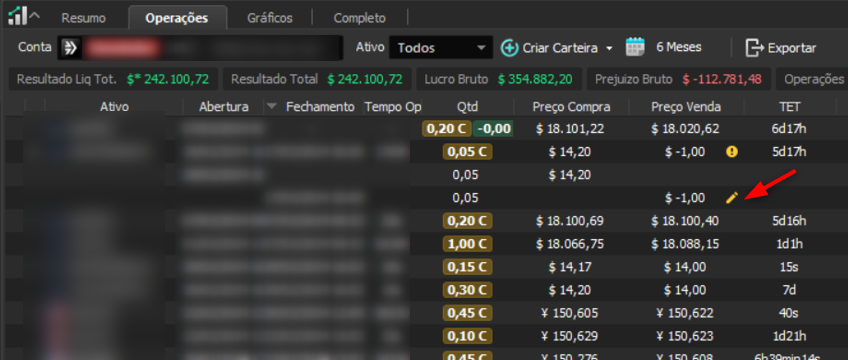Click purchase price $ 18.066,75
Image resolution: width=848 pixels, height=360 pixels.
pyautogui.click(x=570, y=244)
